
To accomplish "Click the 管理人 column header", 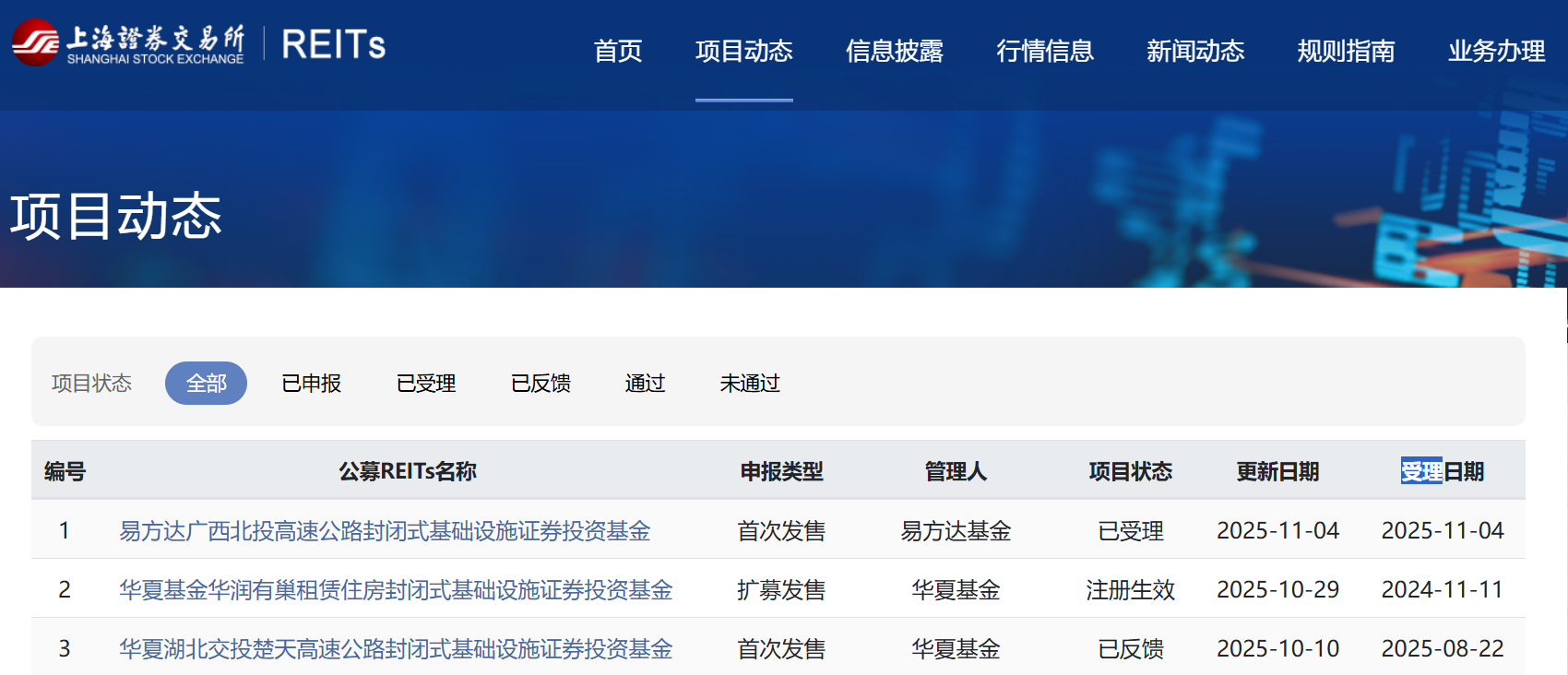I will coord(956,471).
